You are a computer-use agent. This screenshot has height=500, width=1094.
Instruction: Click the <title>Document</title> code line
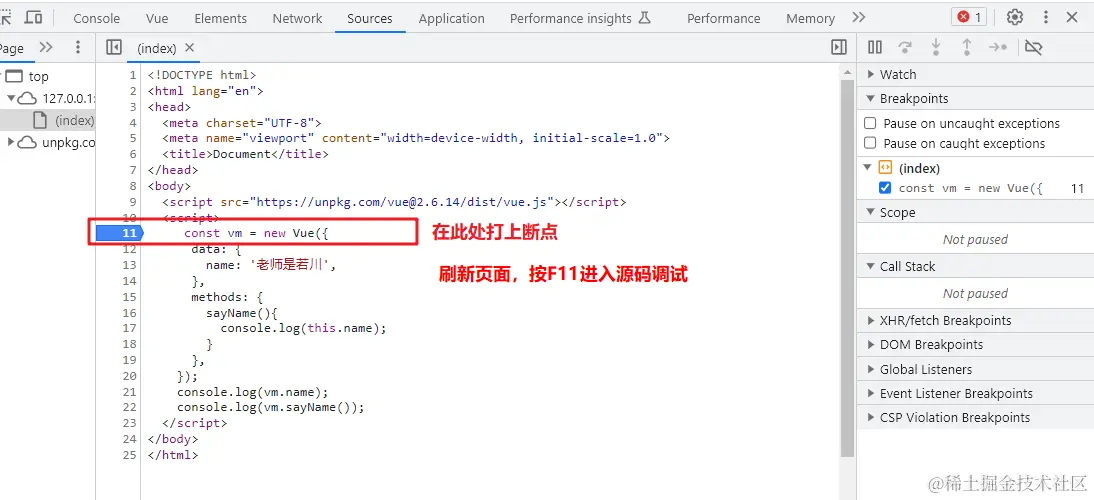click(x=245, y=154)
